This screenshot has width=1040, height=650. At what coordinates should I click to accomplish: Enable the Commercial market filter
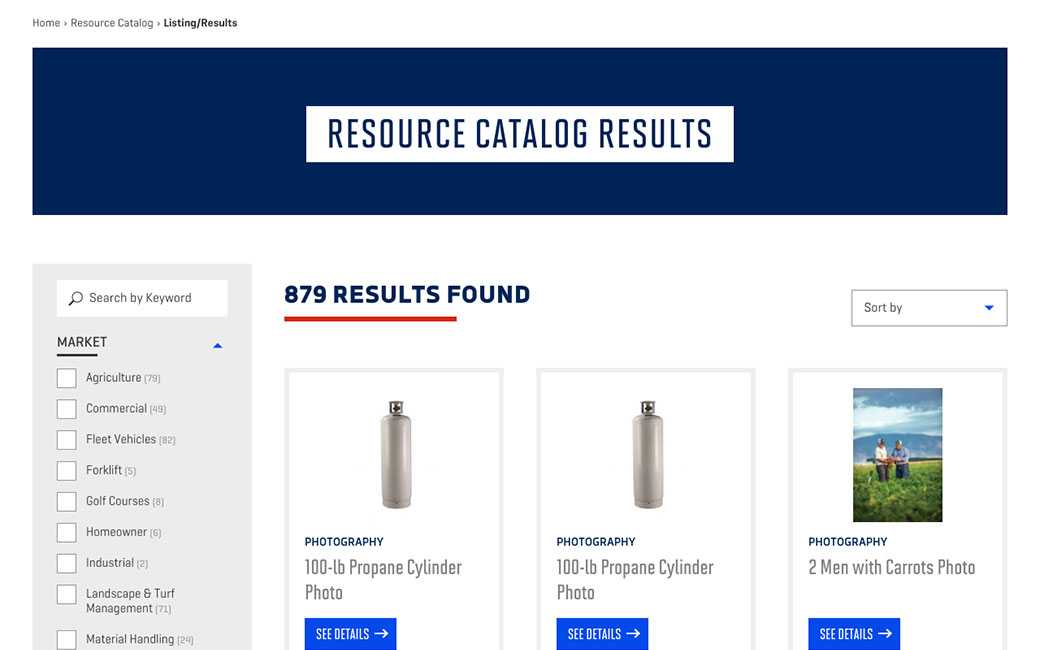(x=67, y=409)
